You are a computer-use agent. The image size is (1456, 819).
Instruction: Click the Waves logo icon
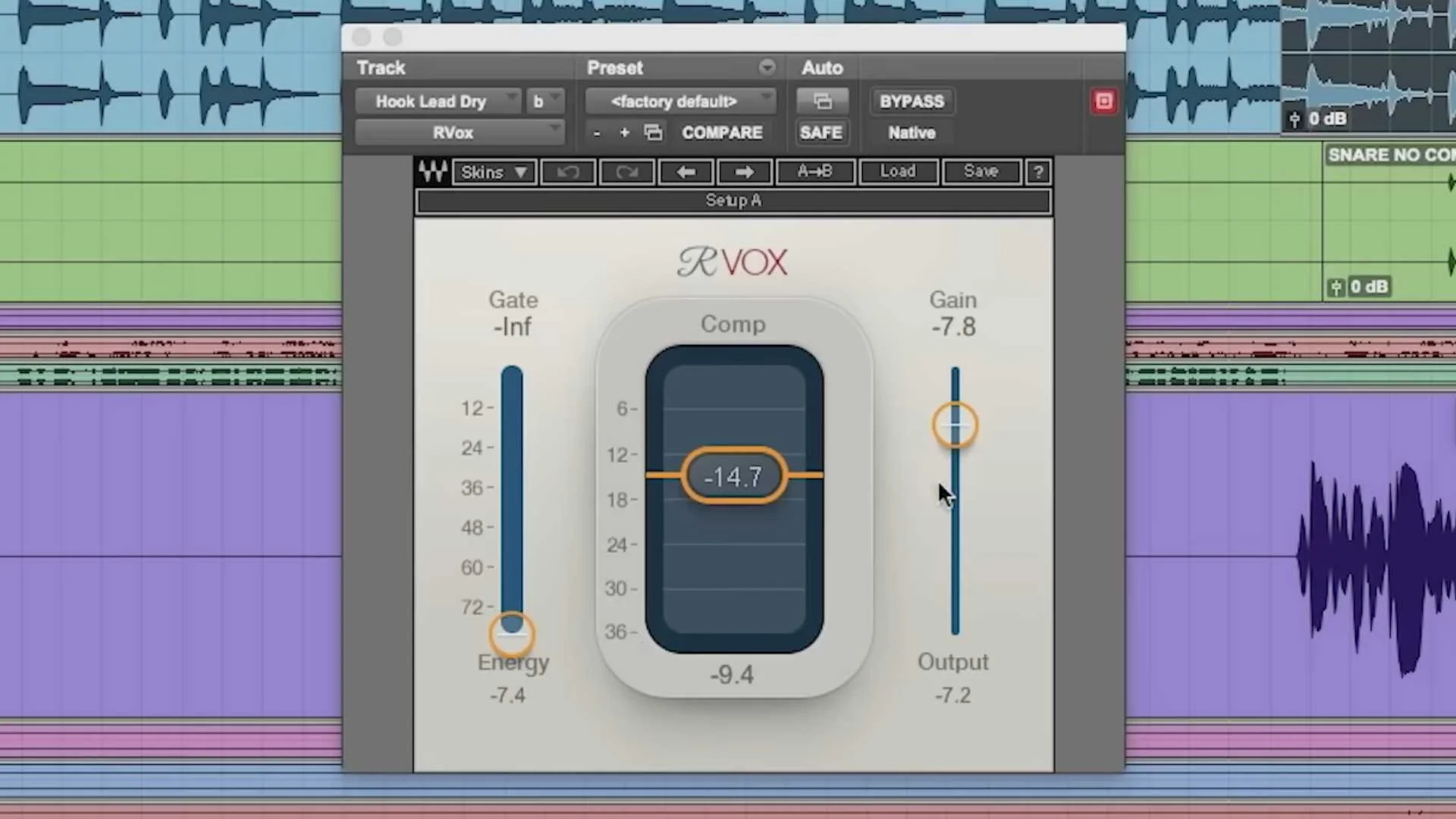pos(431,171)
